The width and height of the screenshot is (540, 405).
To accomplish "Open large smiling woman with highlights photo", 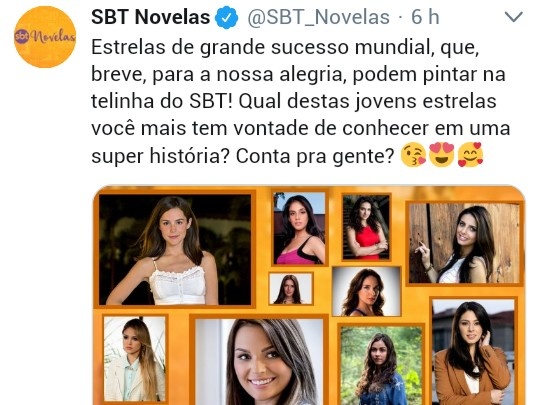I will click(259, 362).
